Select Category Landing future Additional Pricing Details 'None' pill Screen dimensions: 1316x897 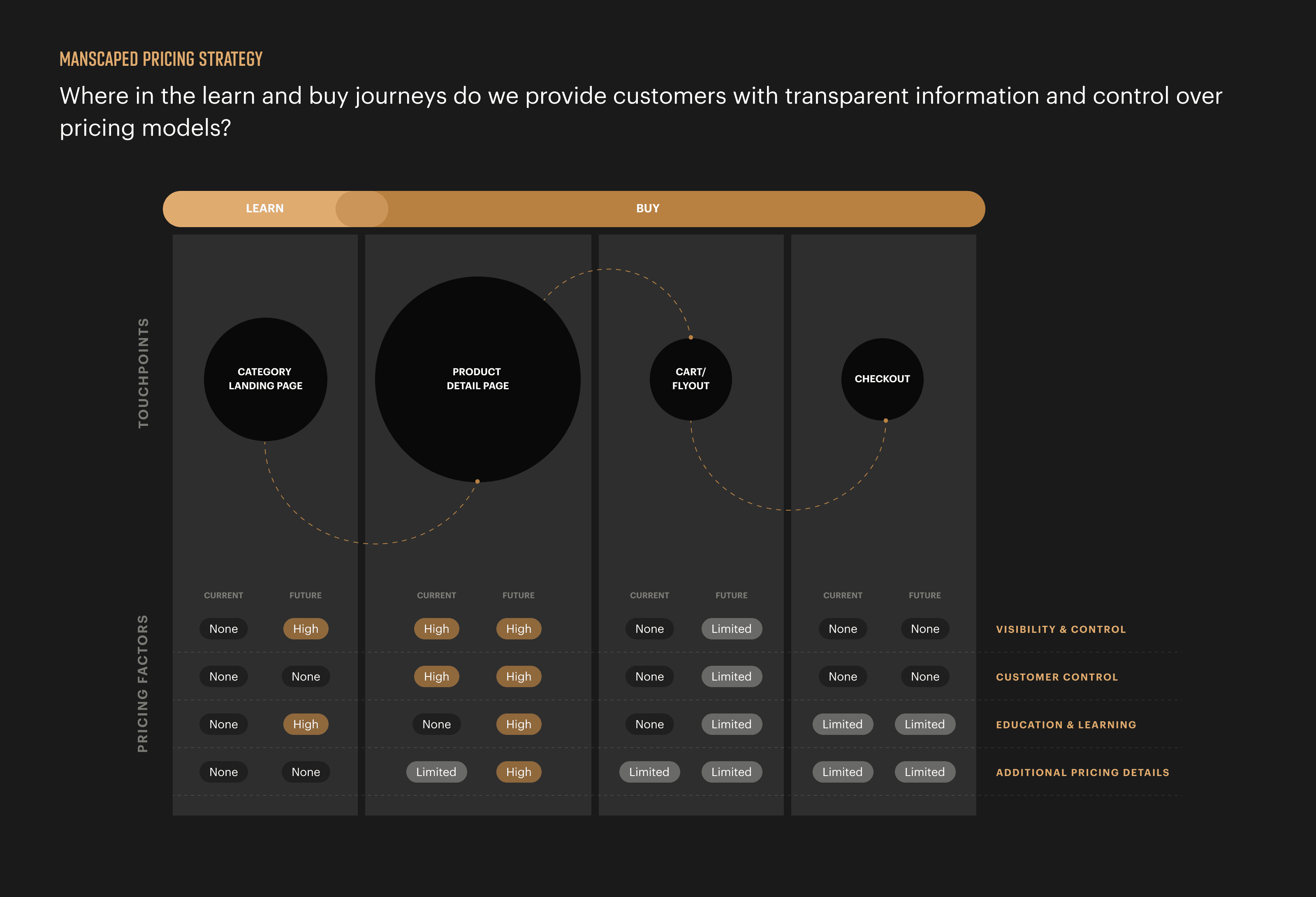(x=306, y=771)
